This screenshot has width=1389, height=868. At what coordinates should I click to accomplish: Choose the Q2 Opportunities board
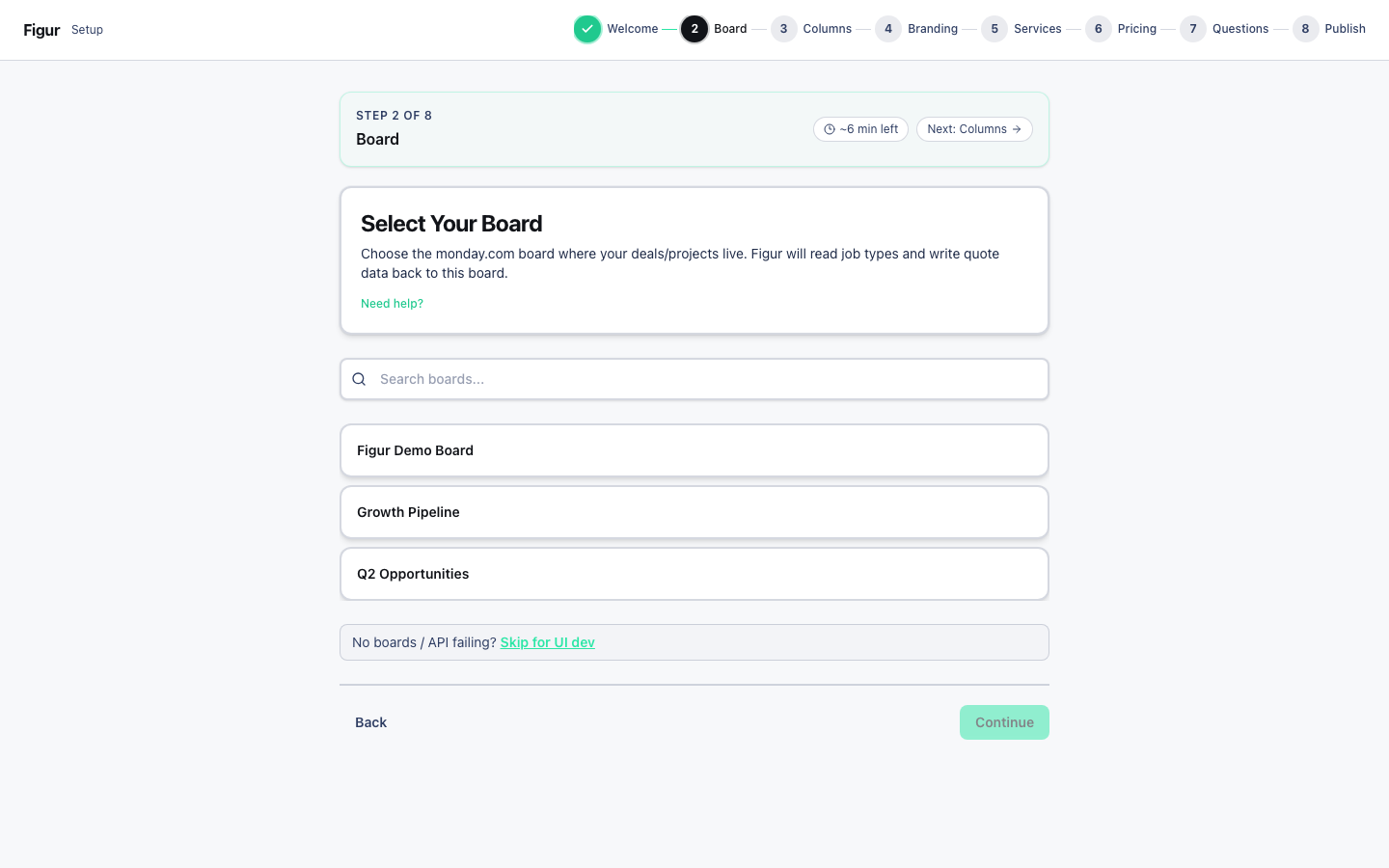[694, 574]
